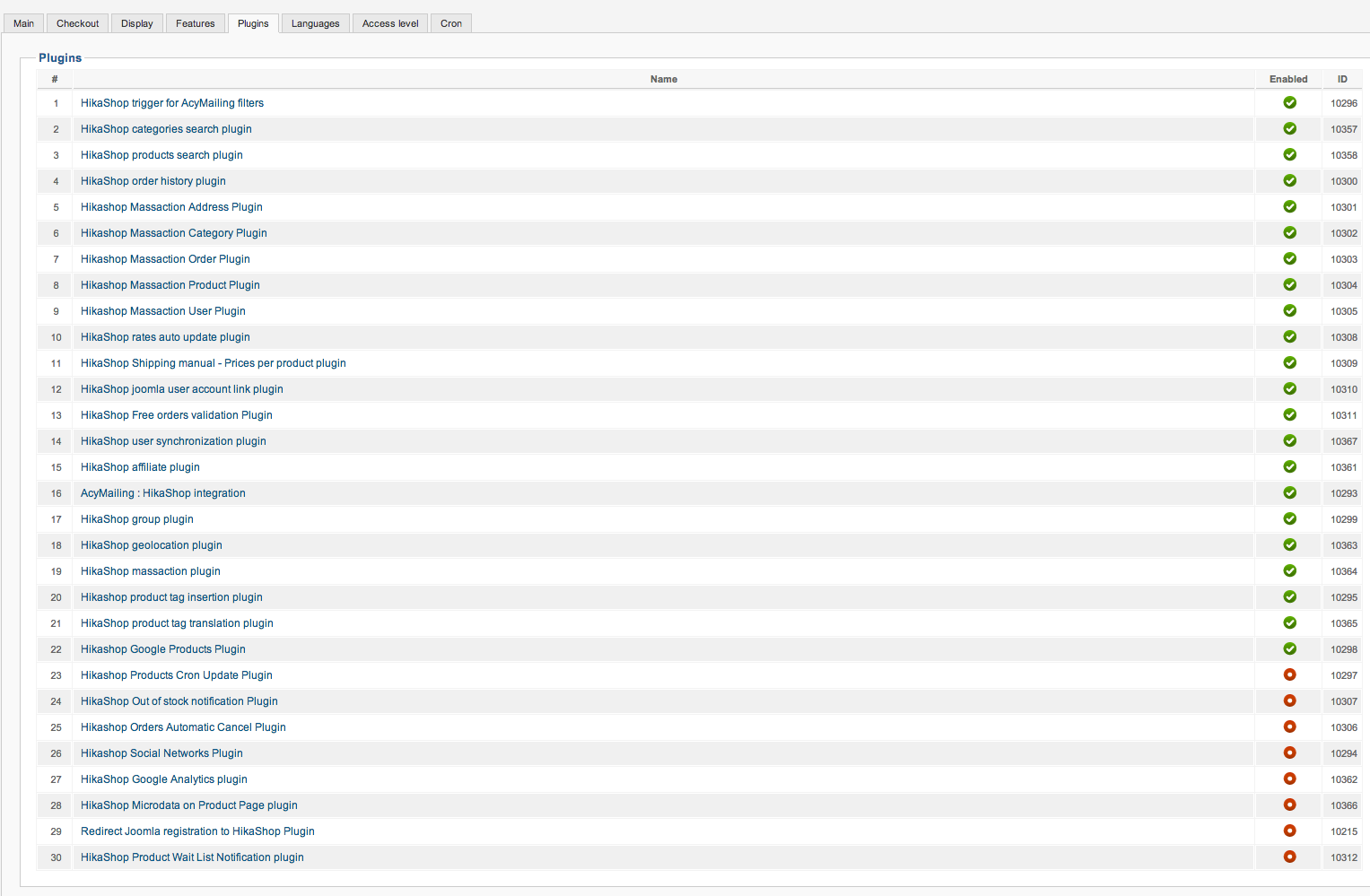Click ID value 10215
The height and width of the screenshot is (896, 1370).
(x=1344, y=831)
